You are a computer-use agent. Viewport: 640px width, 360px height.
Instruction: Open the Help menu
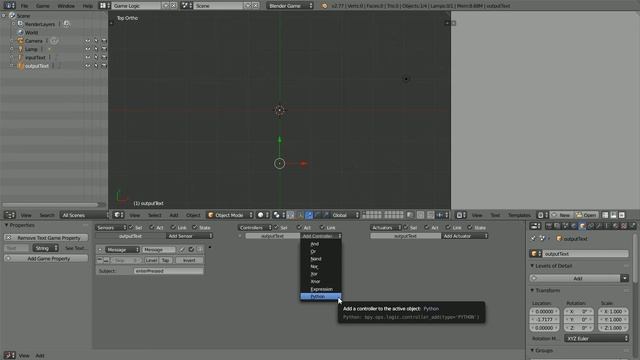click(87, 6)
